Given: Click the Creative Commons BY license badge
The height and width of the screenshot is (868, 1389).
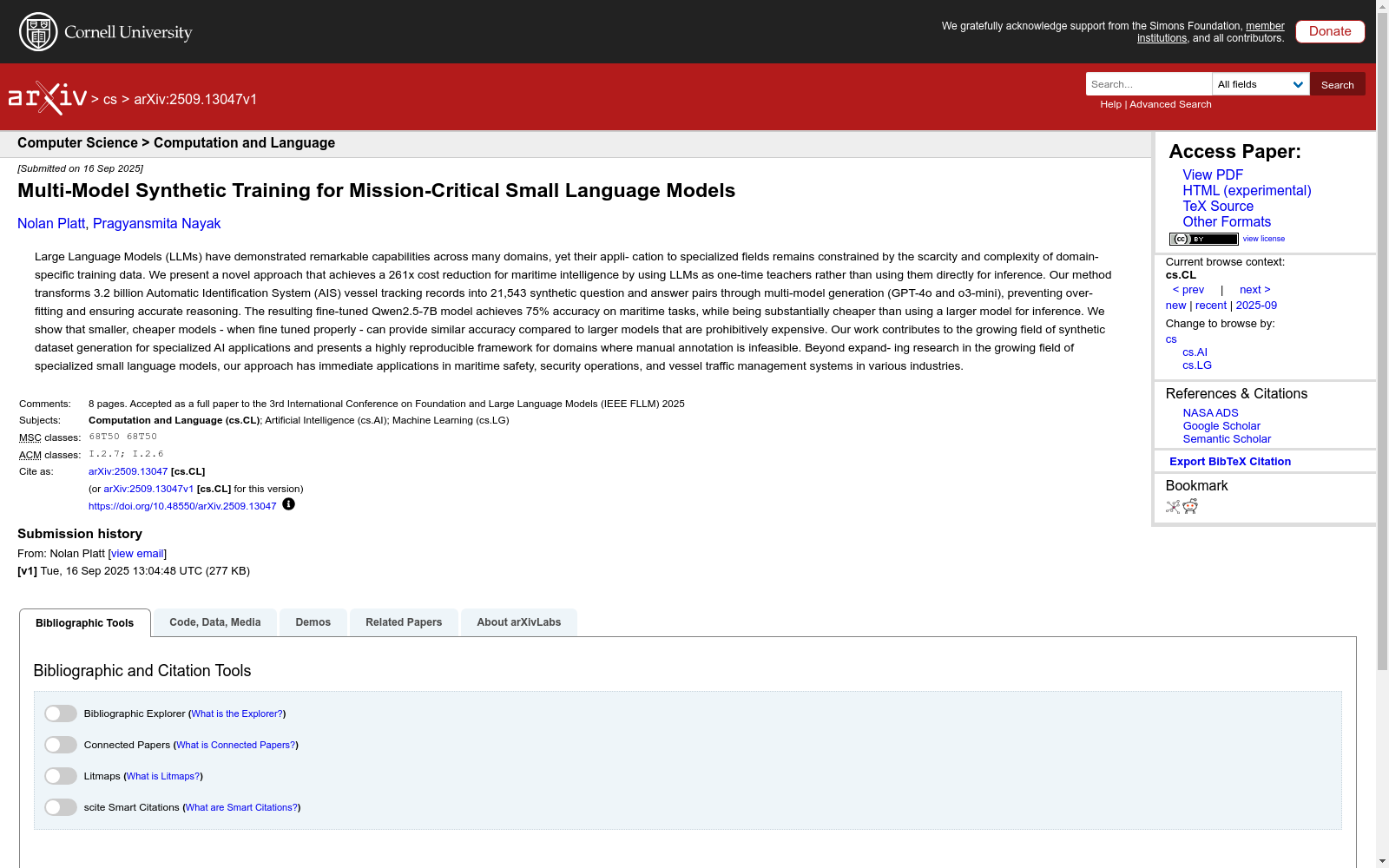Looking at the screenshot, I should [x=1203, y=239].
